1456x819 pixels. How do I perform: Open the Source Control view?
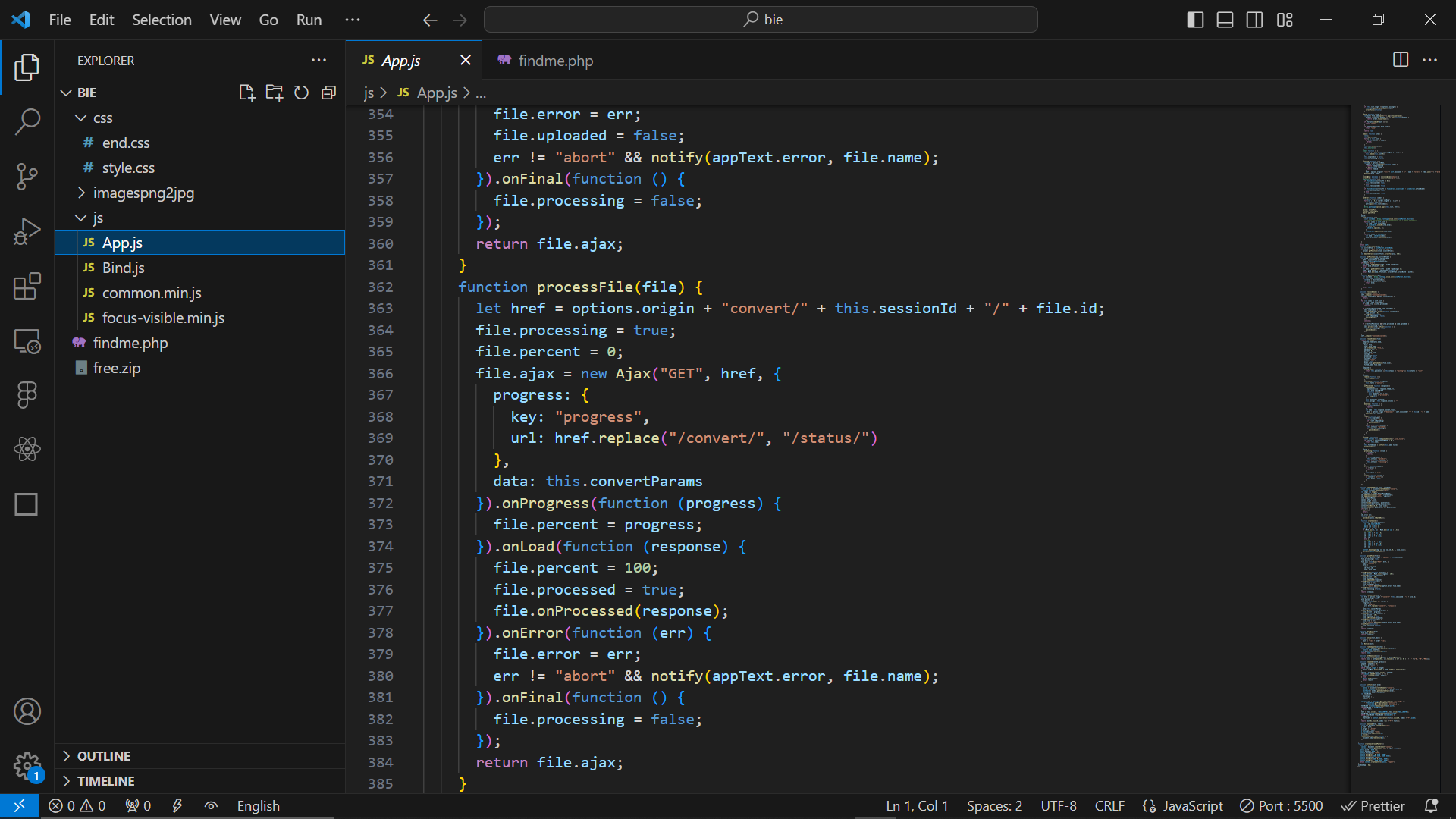[27, 176]
